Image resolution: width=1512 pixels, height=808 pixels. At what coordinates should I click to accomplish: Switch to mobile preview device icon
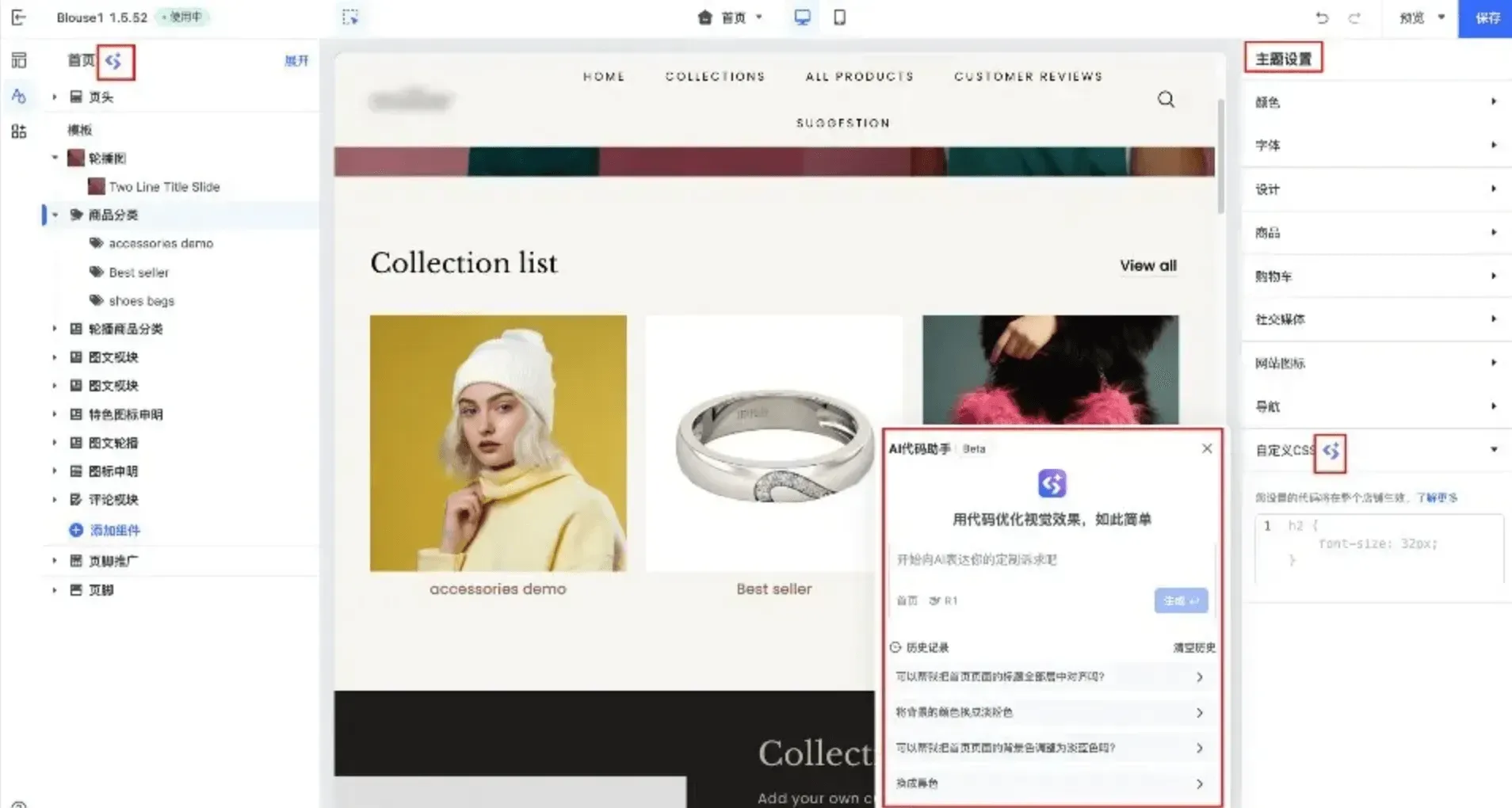[x=839, y=17]
